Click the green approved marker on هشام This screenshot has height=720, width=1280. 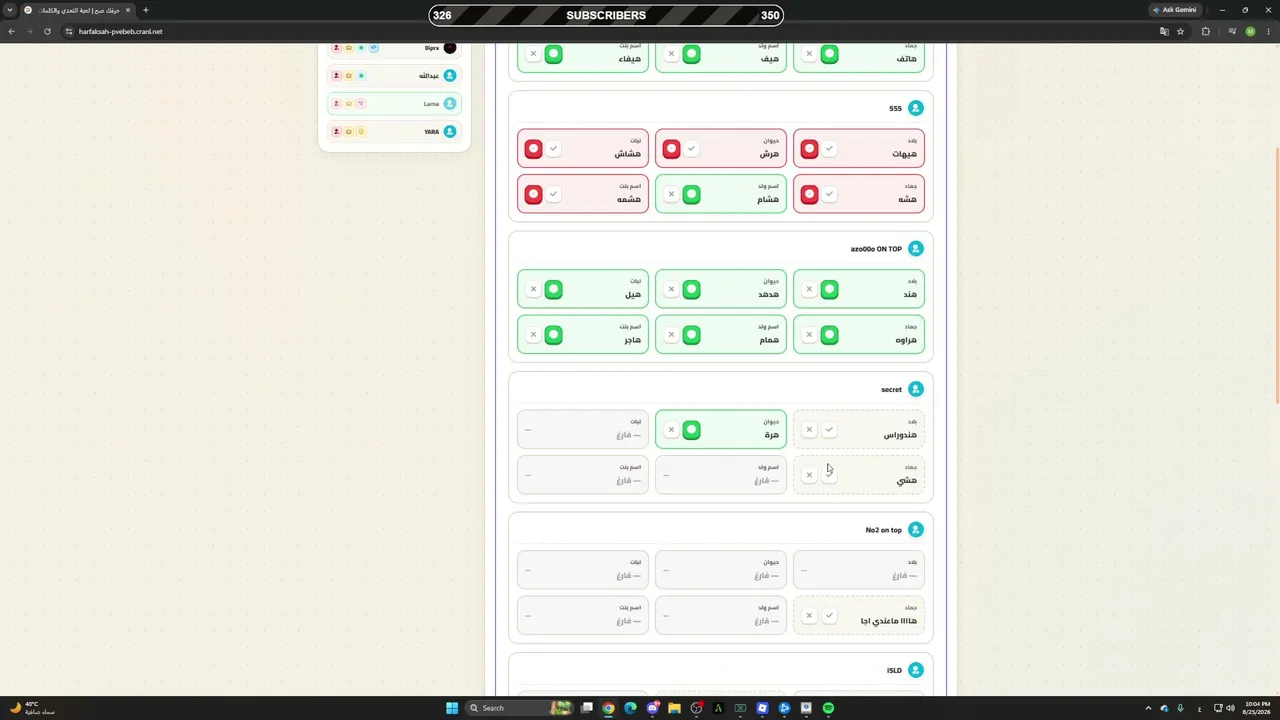click(691, 194)
